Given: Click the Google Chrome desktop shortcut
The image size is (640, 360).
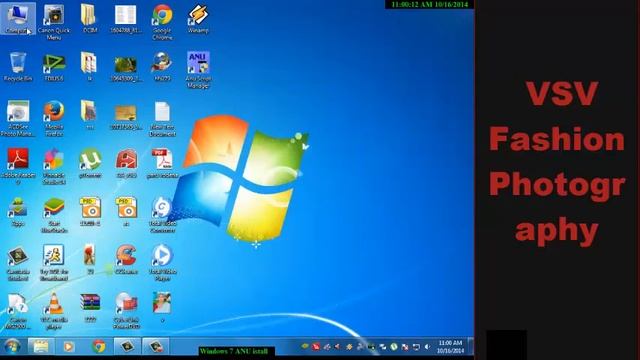Looking at the screenshot, I should (162, 22).
